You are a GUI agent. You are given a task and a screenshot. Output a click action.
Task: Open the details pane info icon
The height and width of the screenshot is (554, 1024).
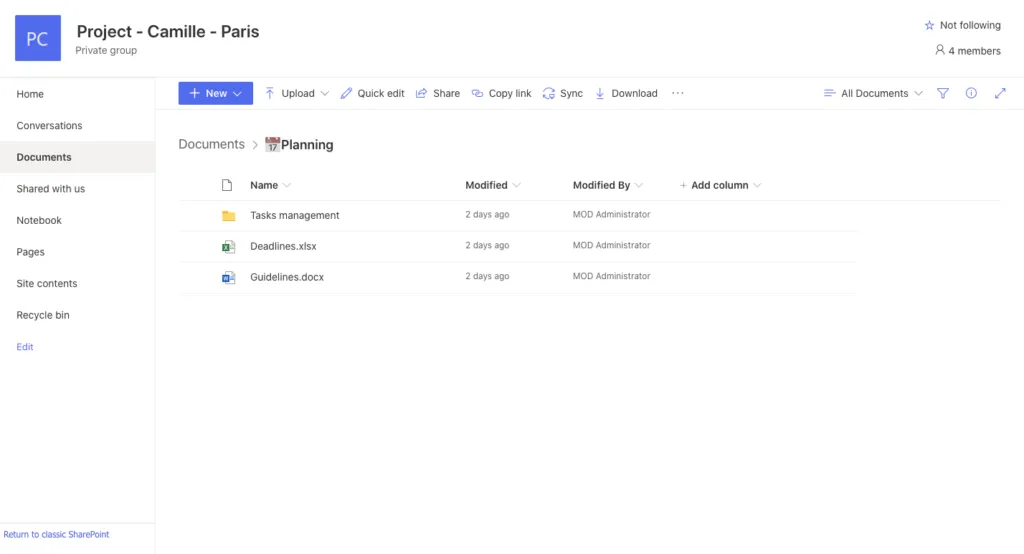[971, 93]
